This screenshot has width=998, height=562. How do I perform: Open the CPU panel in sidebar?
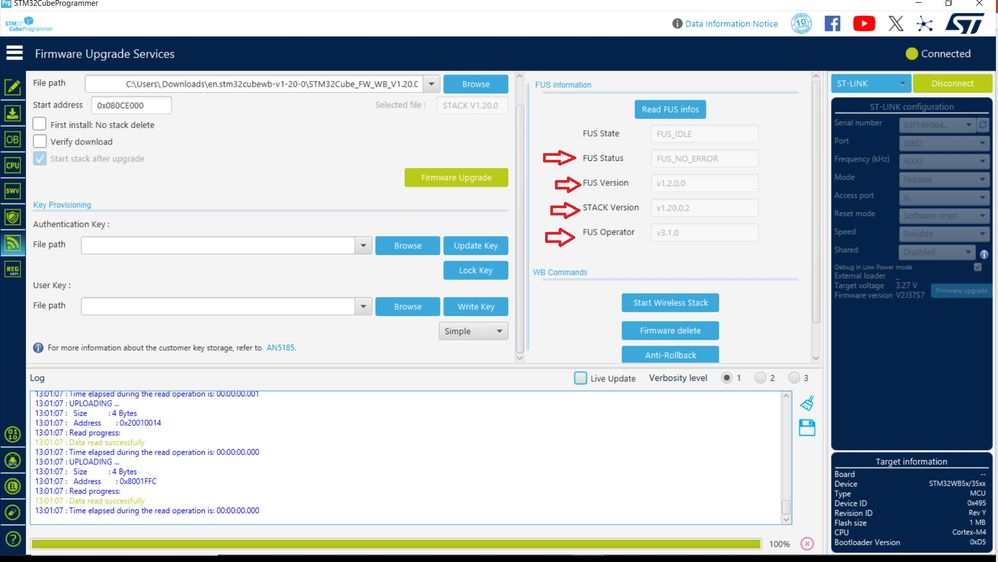[13, 165]
